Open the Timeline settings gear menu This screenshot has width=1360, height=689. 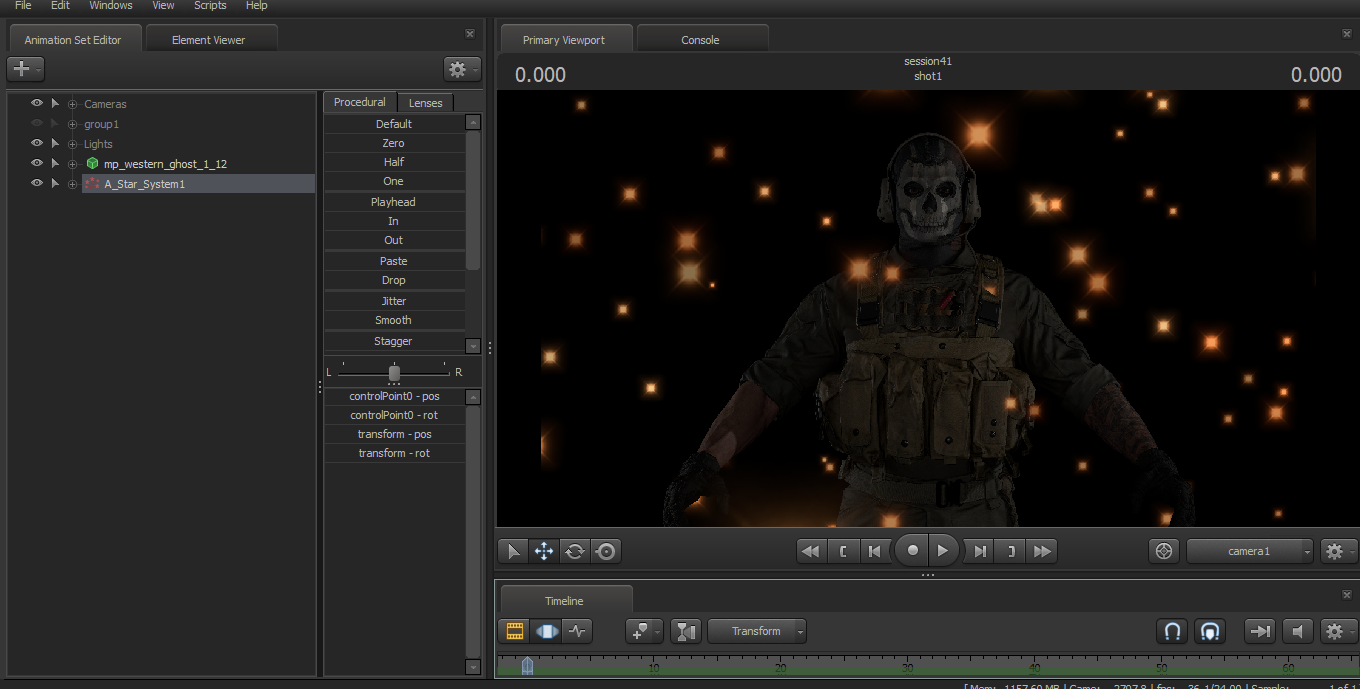point(1339,631)
